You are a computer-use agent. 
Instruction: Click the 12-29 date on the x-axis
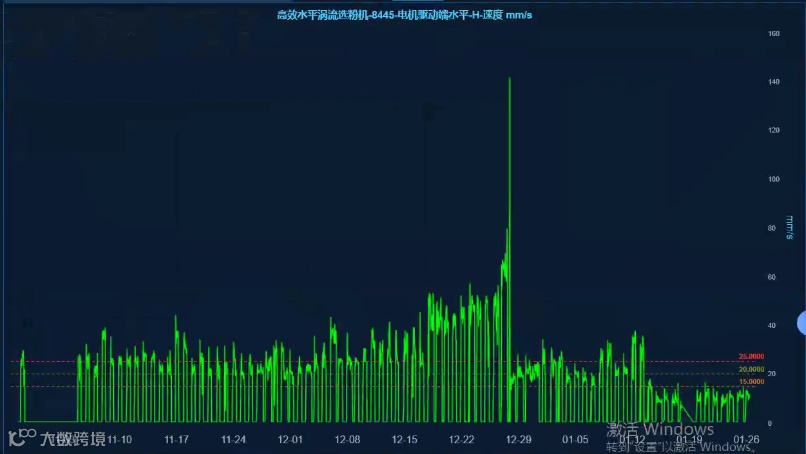point(519,440)
